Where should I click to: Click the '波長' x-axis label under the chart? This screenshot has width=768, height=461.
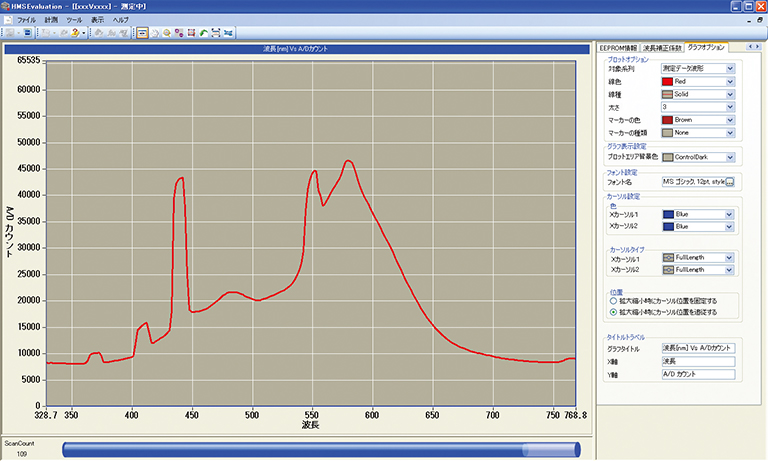[x=311, y=425]
